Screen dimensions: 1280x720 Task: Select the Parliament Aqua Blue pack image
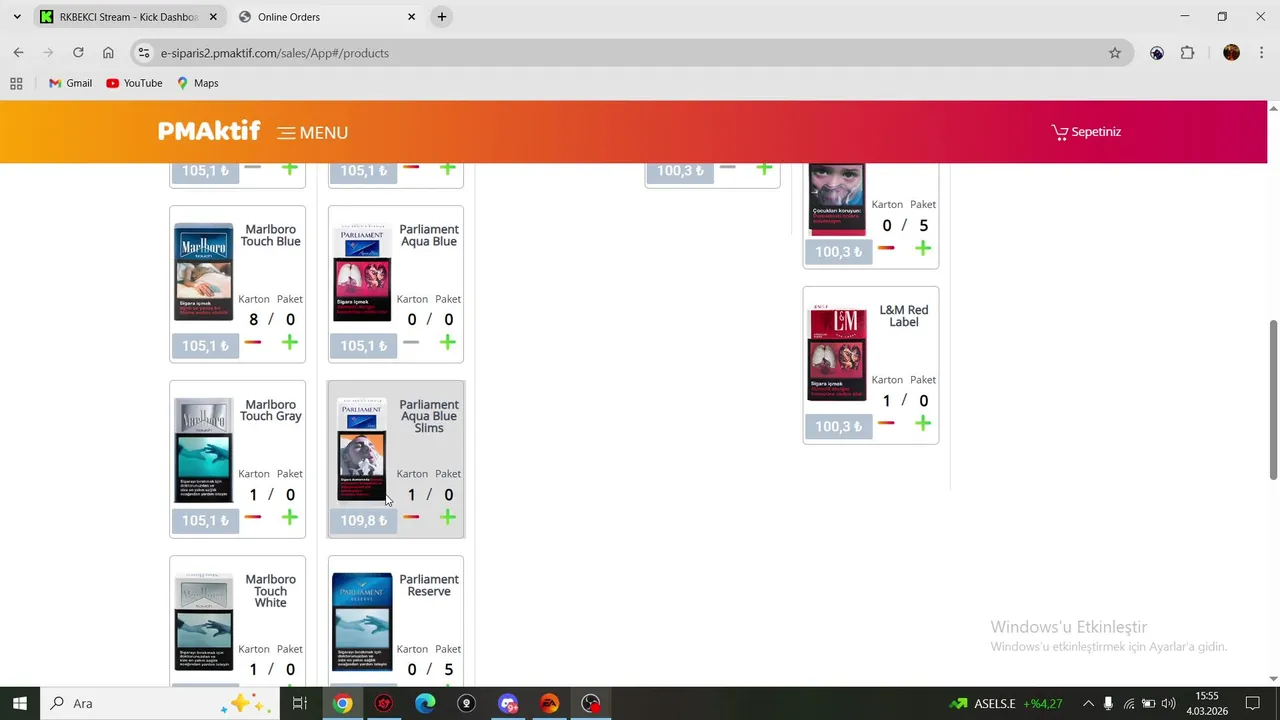pyautogui.click(x=362, y=272)
